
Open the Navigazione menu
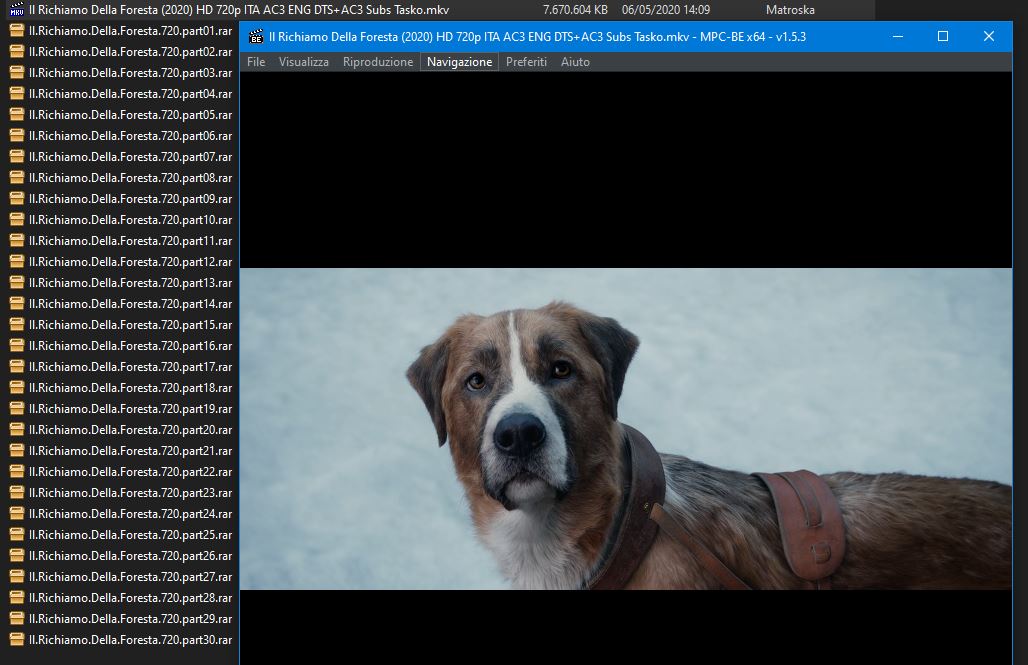tap(459, 62)
